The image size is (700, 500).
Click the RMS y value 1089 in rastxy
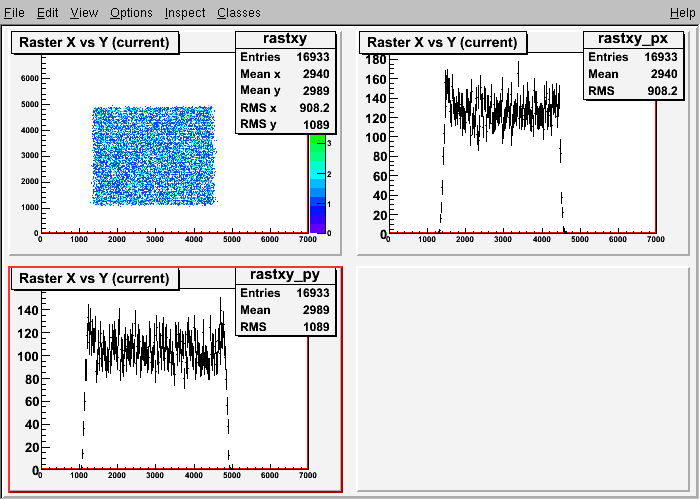316,125
